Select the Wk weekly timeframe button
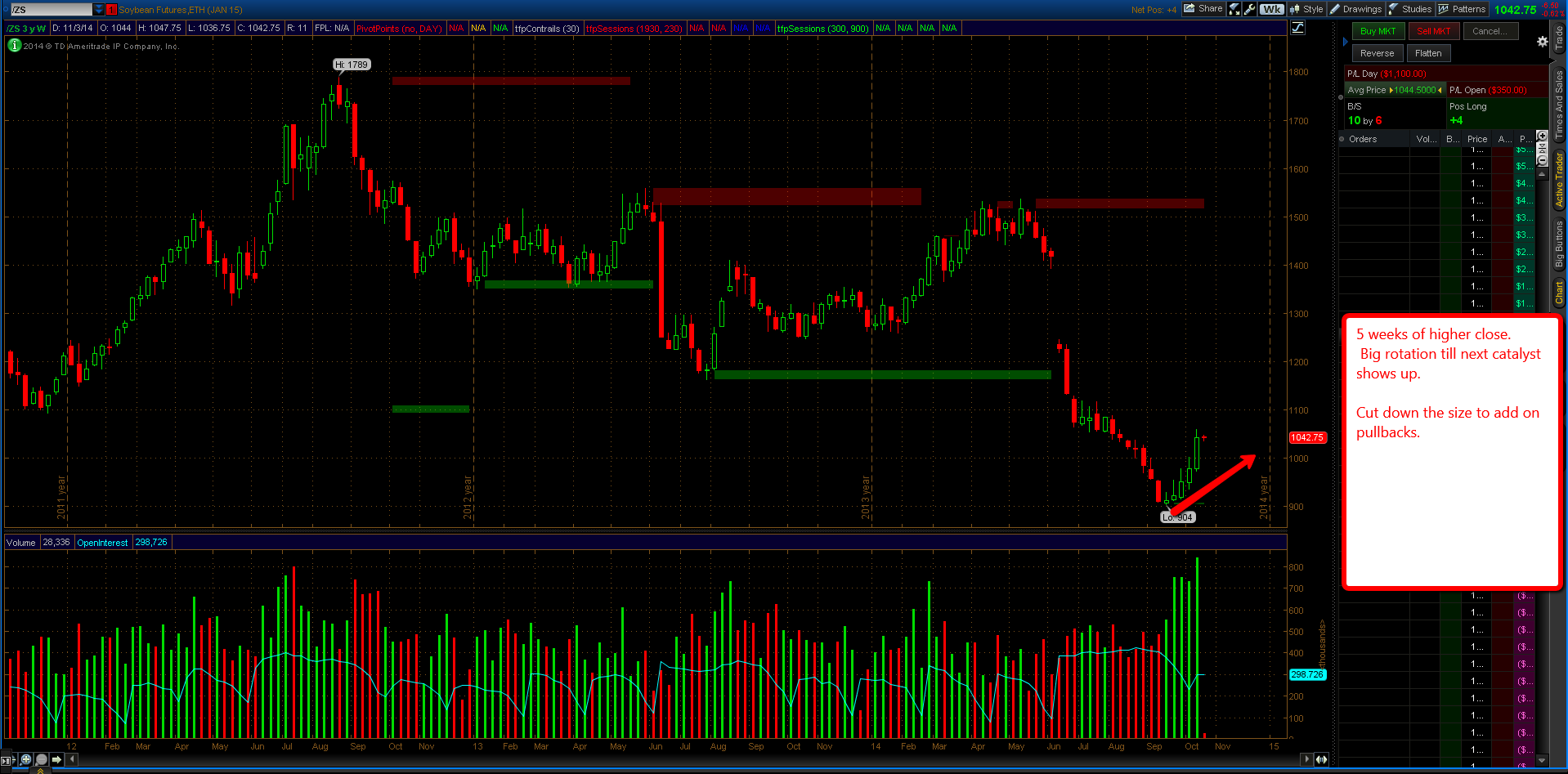Viewport: 1568px width, 774px height. (x=1271, y=9)
